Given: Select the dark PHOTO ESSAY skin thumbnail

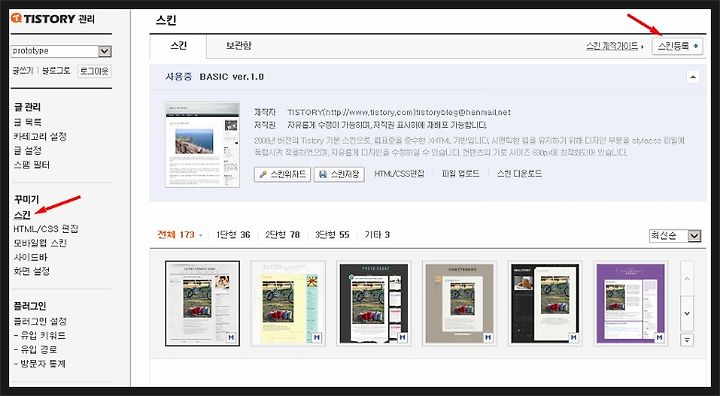Looking at the screenshot, I should tap(374, 304).
